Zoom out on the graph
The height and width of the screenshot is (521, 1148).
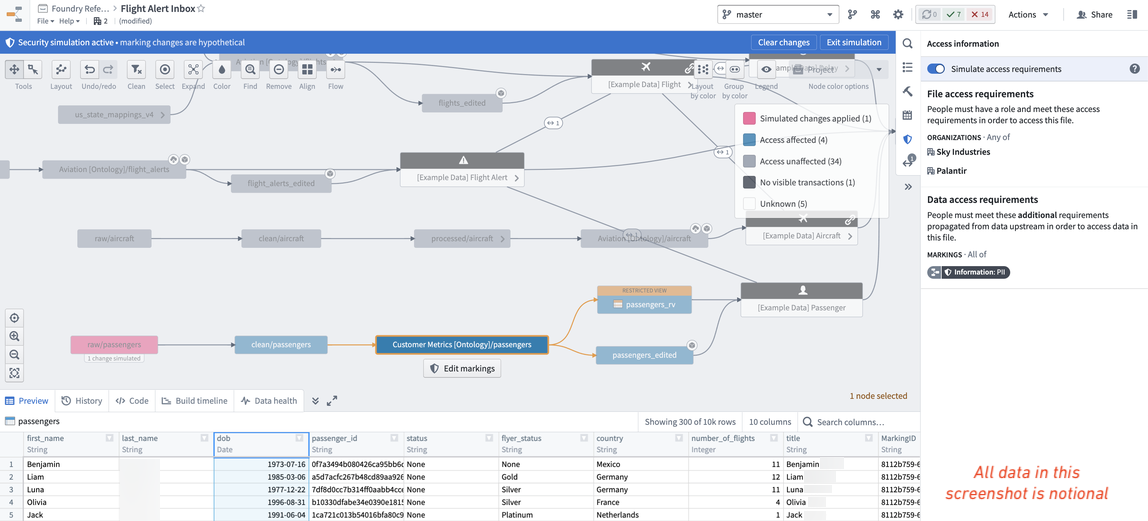(14, 355)
